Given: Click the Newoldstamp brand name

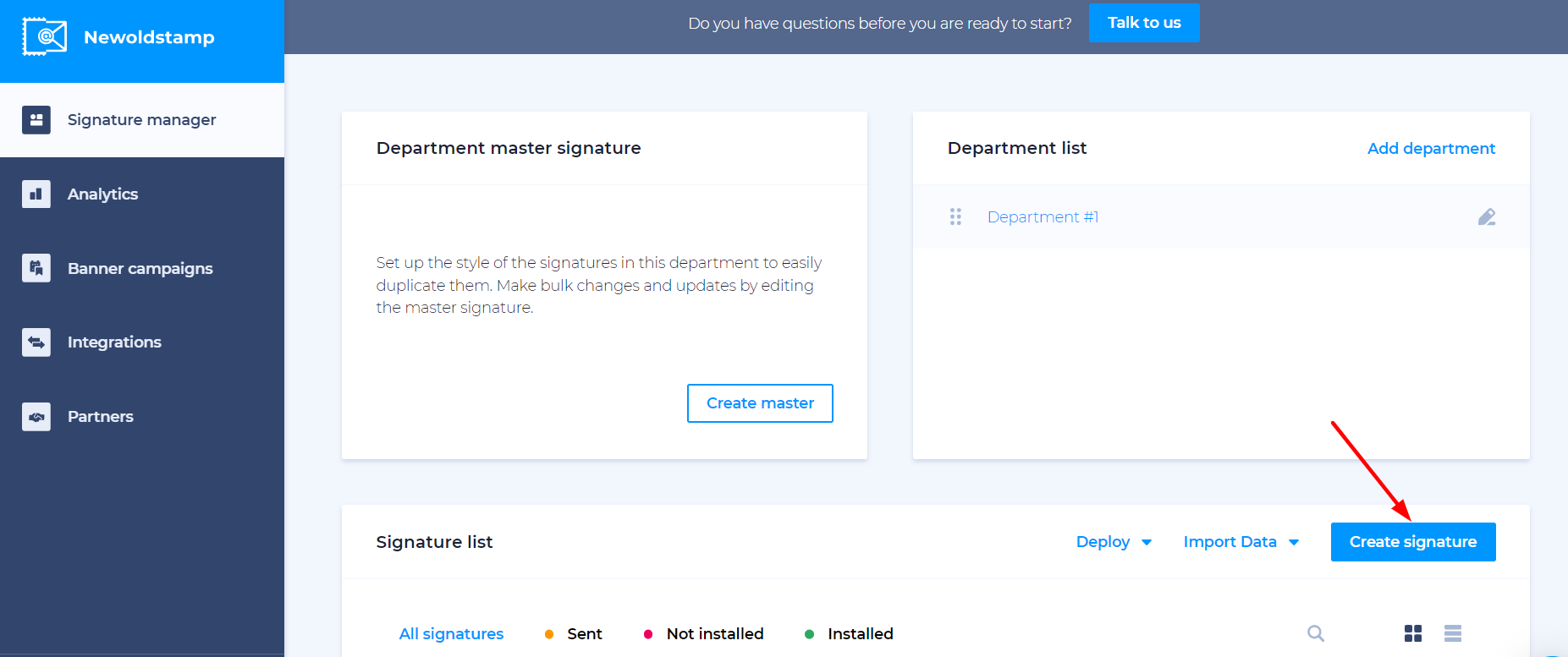Looking at the screenshot, I should (149, 37).
